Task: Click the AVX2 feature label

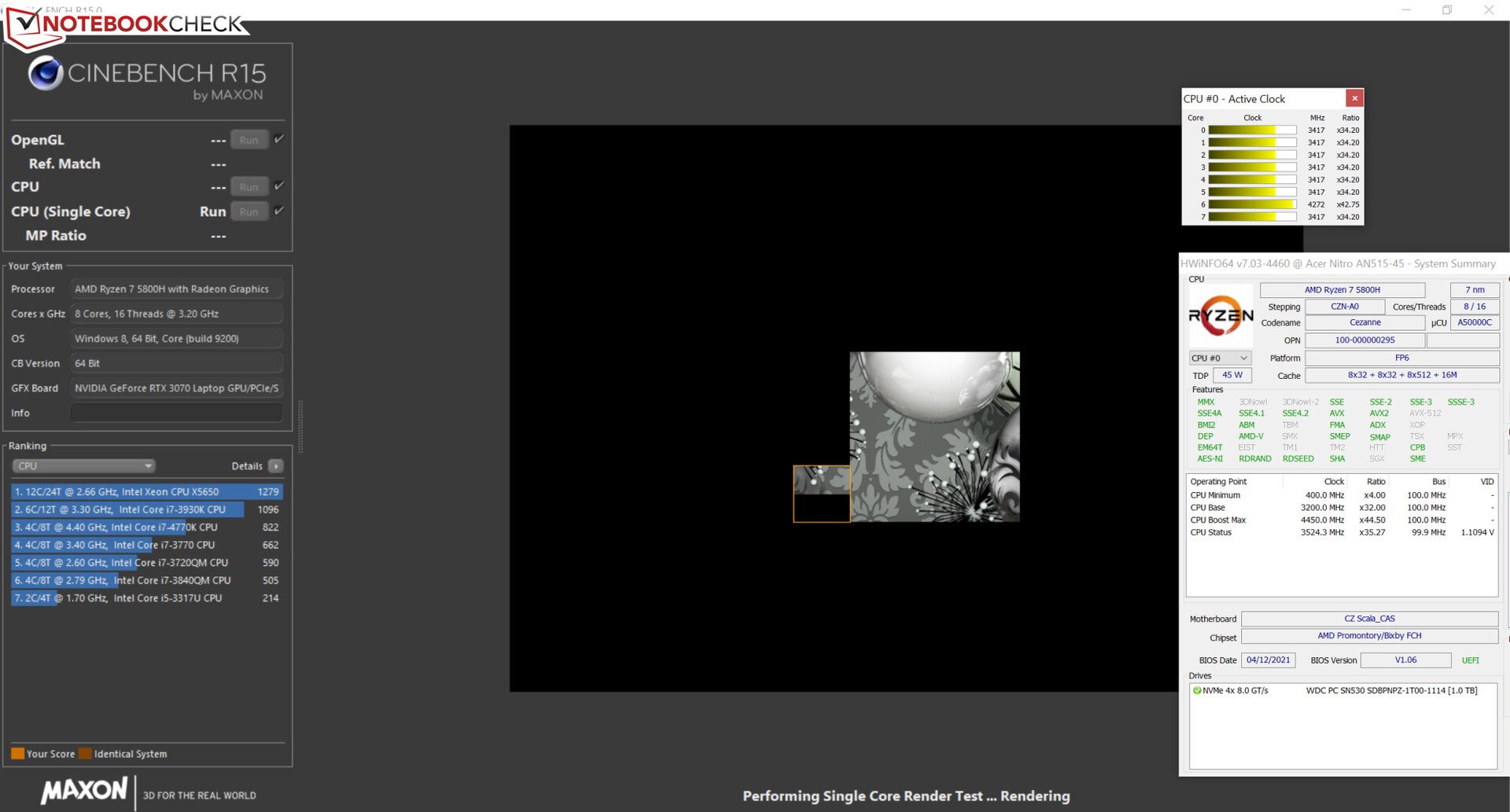Action: 1379,413
